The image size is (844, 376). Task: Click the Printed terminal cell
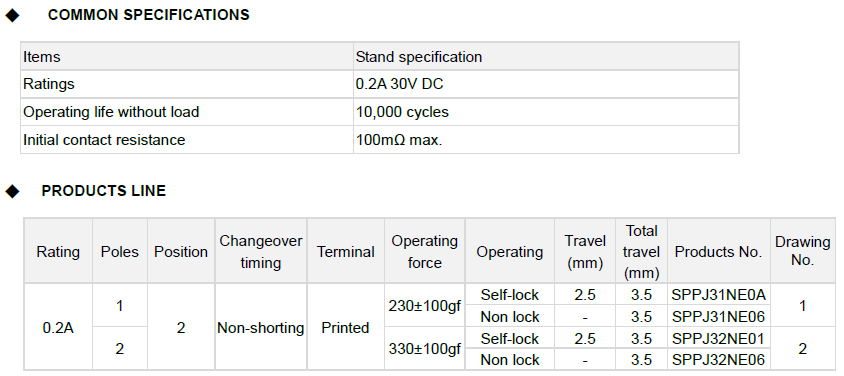[x=345, y=327]
